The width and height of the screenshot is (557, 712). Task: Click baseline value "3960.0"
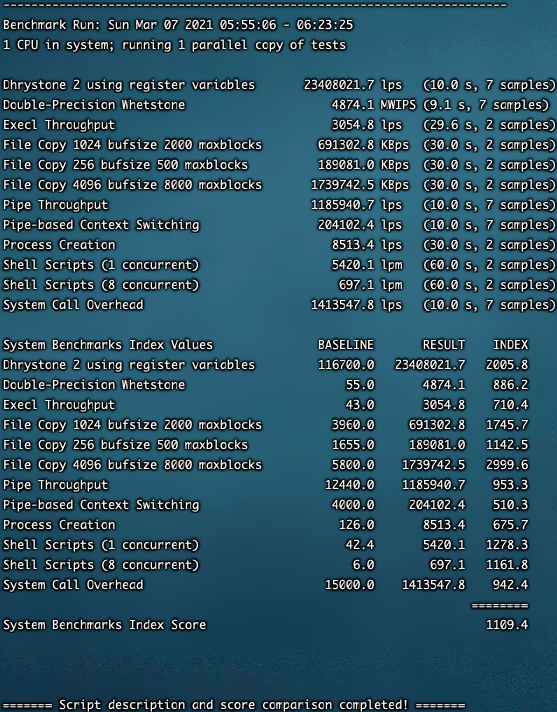[353, 425]
